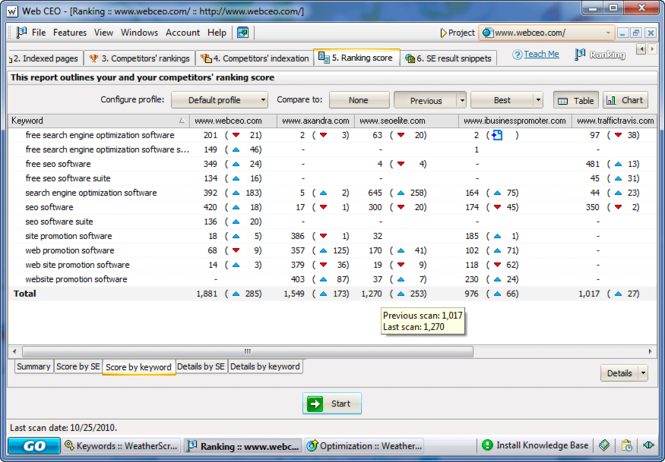Click the GO button
Image resolution: width=665 pixels, height=462 pixels.
point(34,446)
